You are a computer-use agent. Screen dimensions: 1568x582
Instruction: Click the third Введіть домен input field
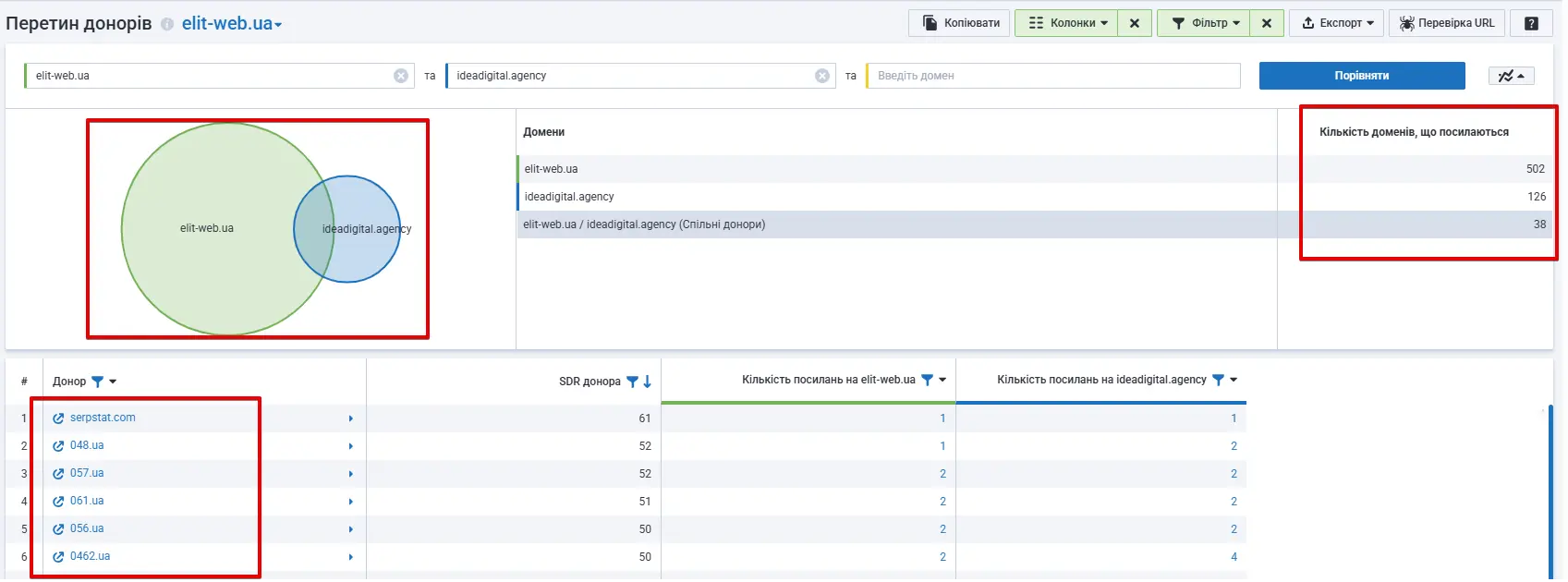click(1053, 76)
